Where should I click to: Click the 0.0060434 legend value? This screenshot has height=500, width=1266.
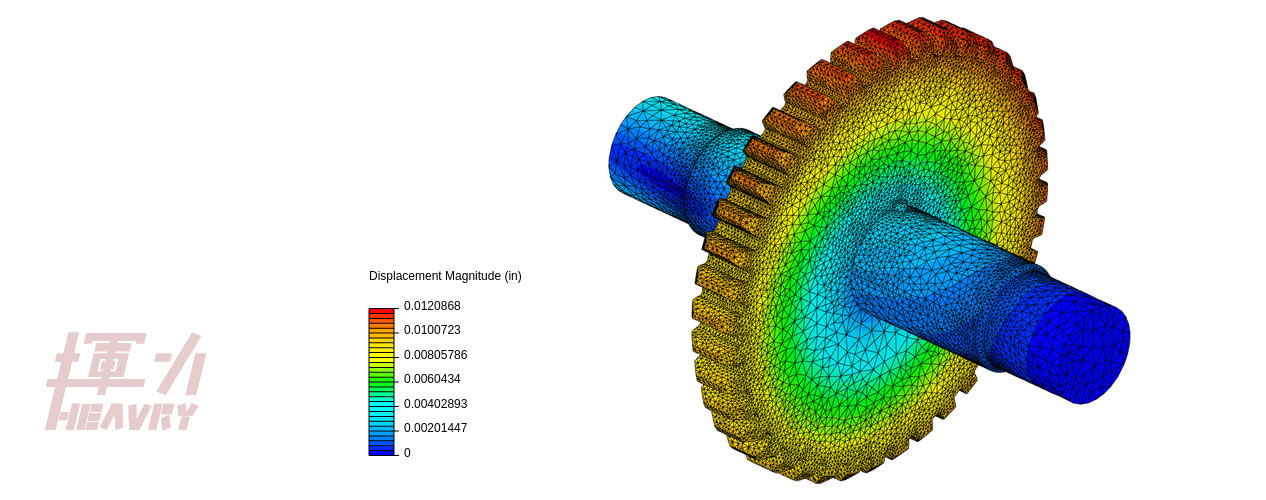(x=432, y=379)
